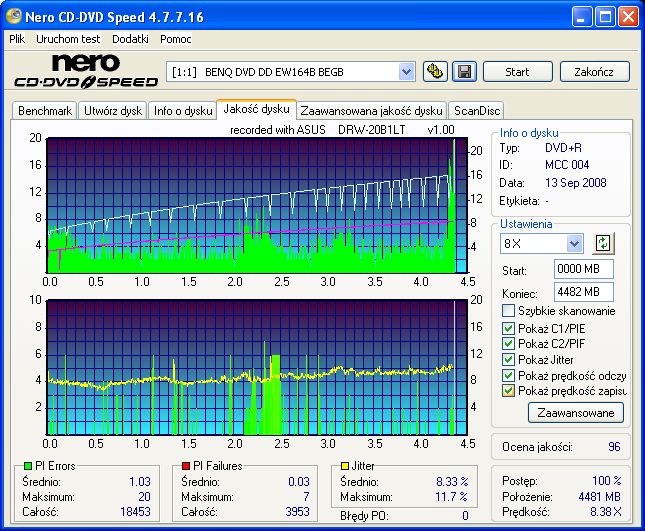The image size is (645, 531).
Task: Click the yellow Jitter legend square
Action: (x=345, y=466)
